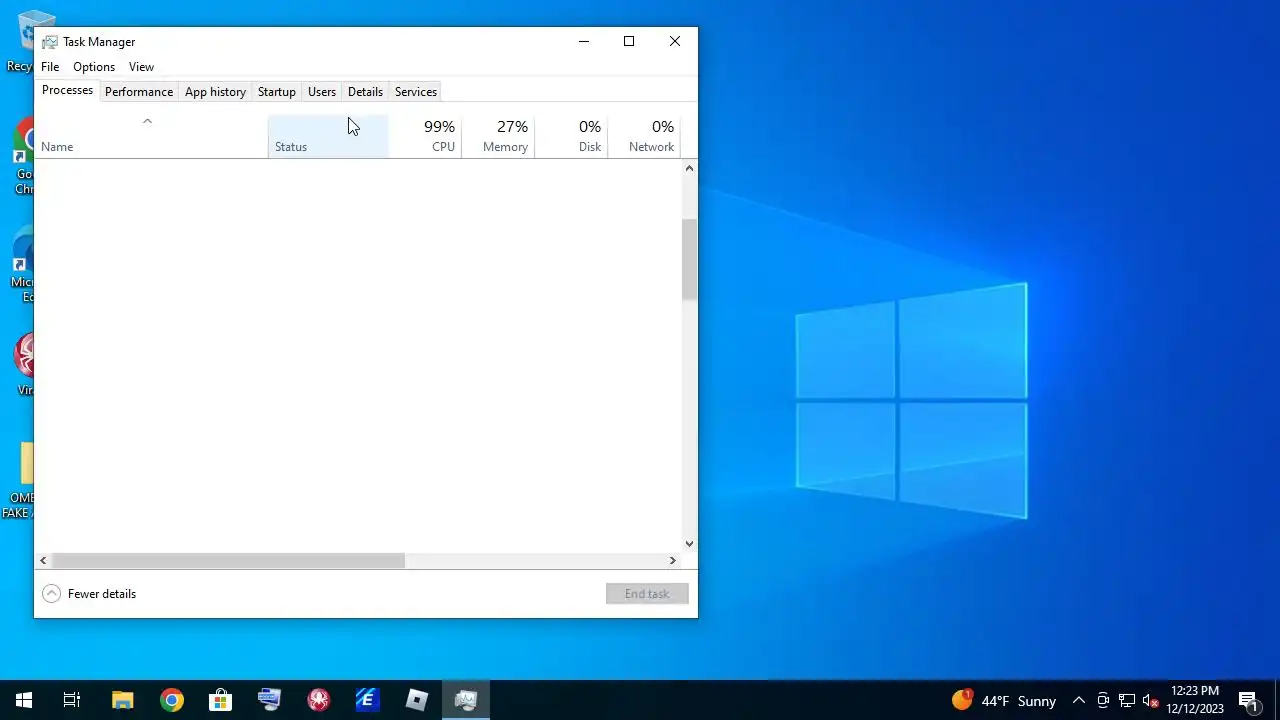The height and width of the screenshot is (720, 1280).
Task: Switch to the Services tab
Action: pyautogui.click(x=416, y=92)
